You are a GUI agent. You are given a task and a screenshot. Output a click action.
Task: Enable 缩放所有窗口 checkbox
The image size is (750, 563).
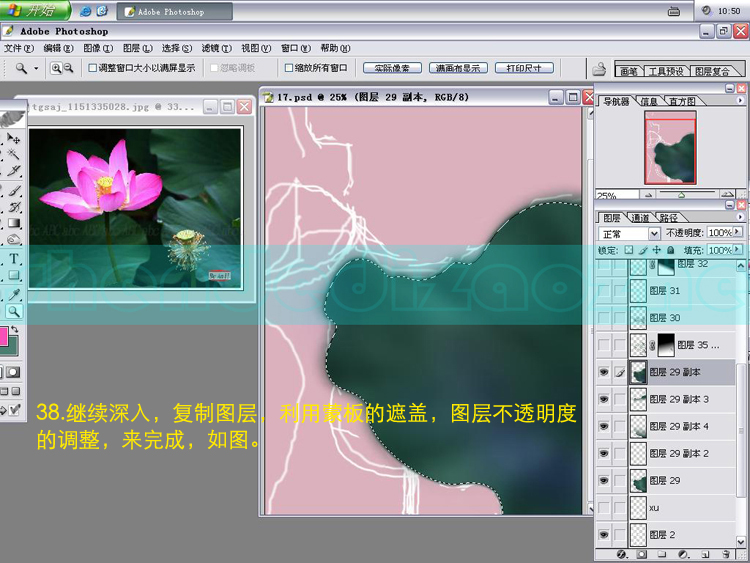pyautogui.click(x=288, y=68)
